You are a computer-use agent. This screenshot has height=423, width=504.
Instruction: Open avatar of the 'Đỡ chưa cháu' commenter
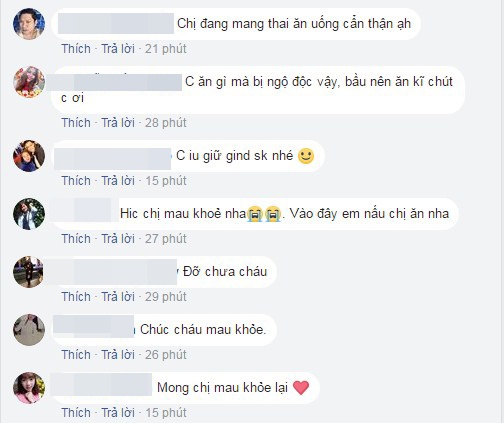coord(29,272)
